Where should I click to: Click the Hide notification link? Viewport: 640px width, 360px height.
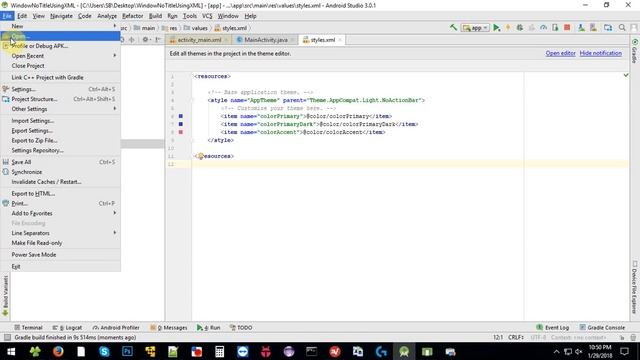tap(600, 53)
